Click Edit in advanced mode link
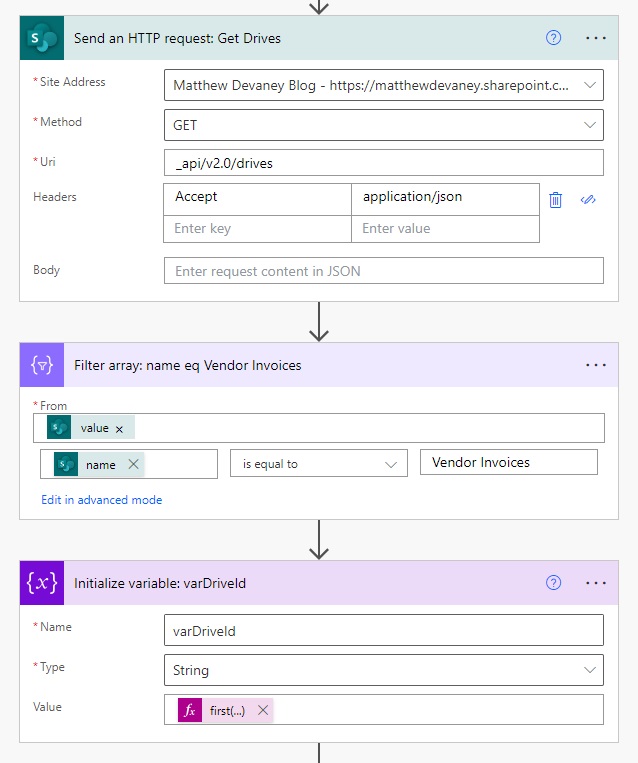This screenshot has width=638, height=763. [102, 500]
